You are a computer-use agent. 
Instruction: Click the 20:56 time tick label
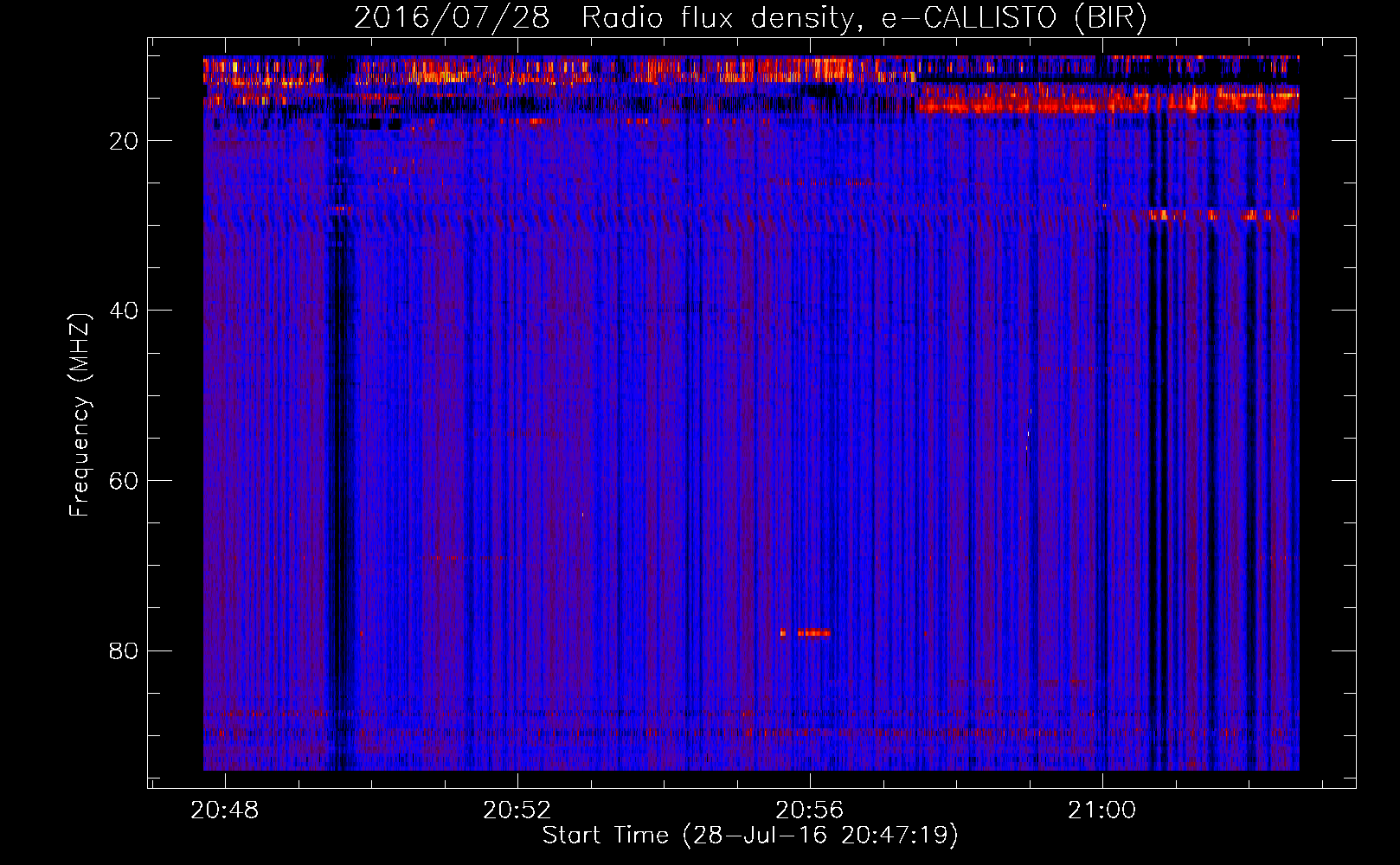(810, 811)
